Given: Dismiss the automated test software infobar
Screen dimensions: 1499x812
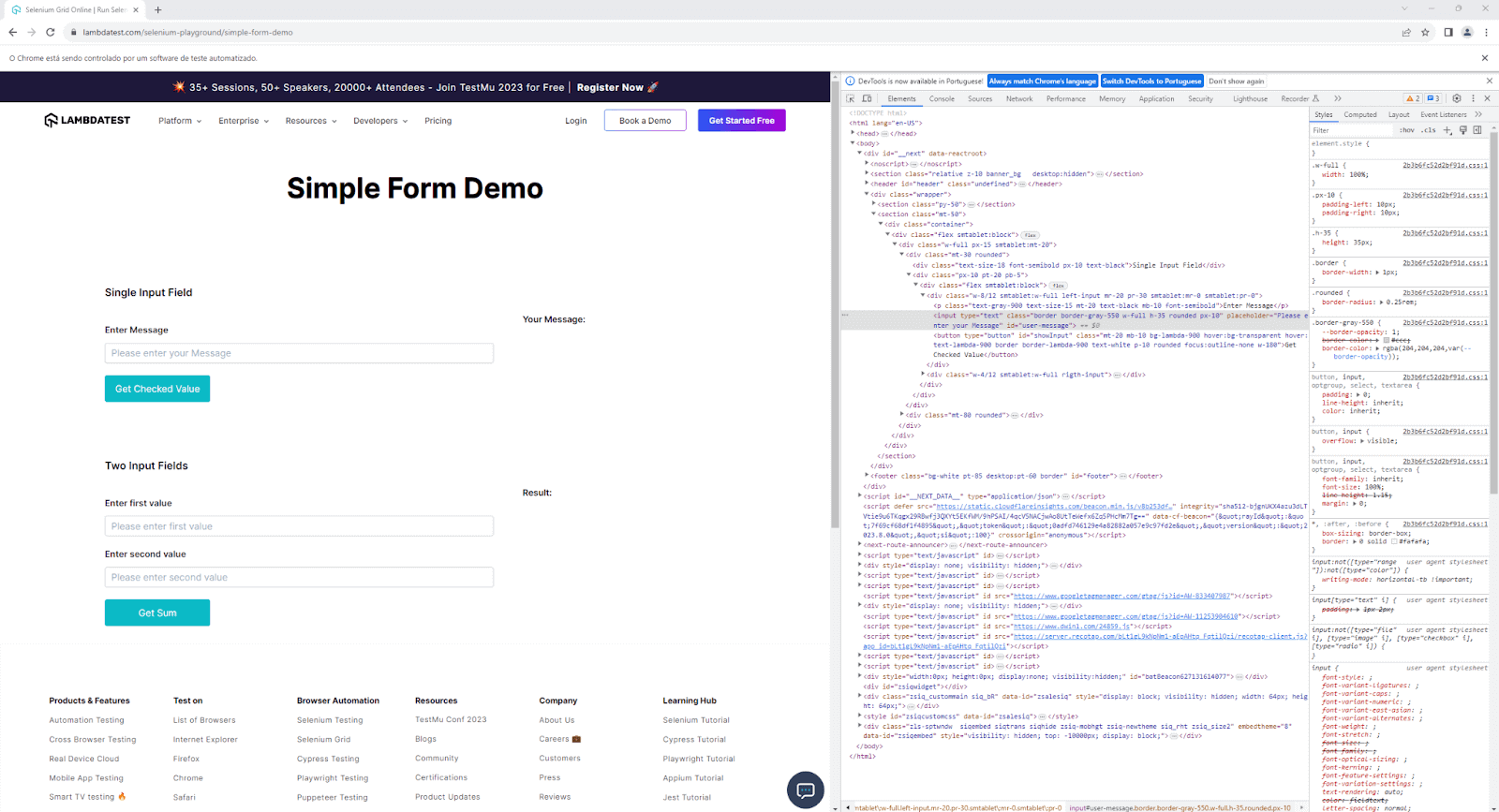Looking at the screenshot, I should tap(1485, 58).
